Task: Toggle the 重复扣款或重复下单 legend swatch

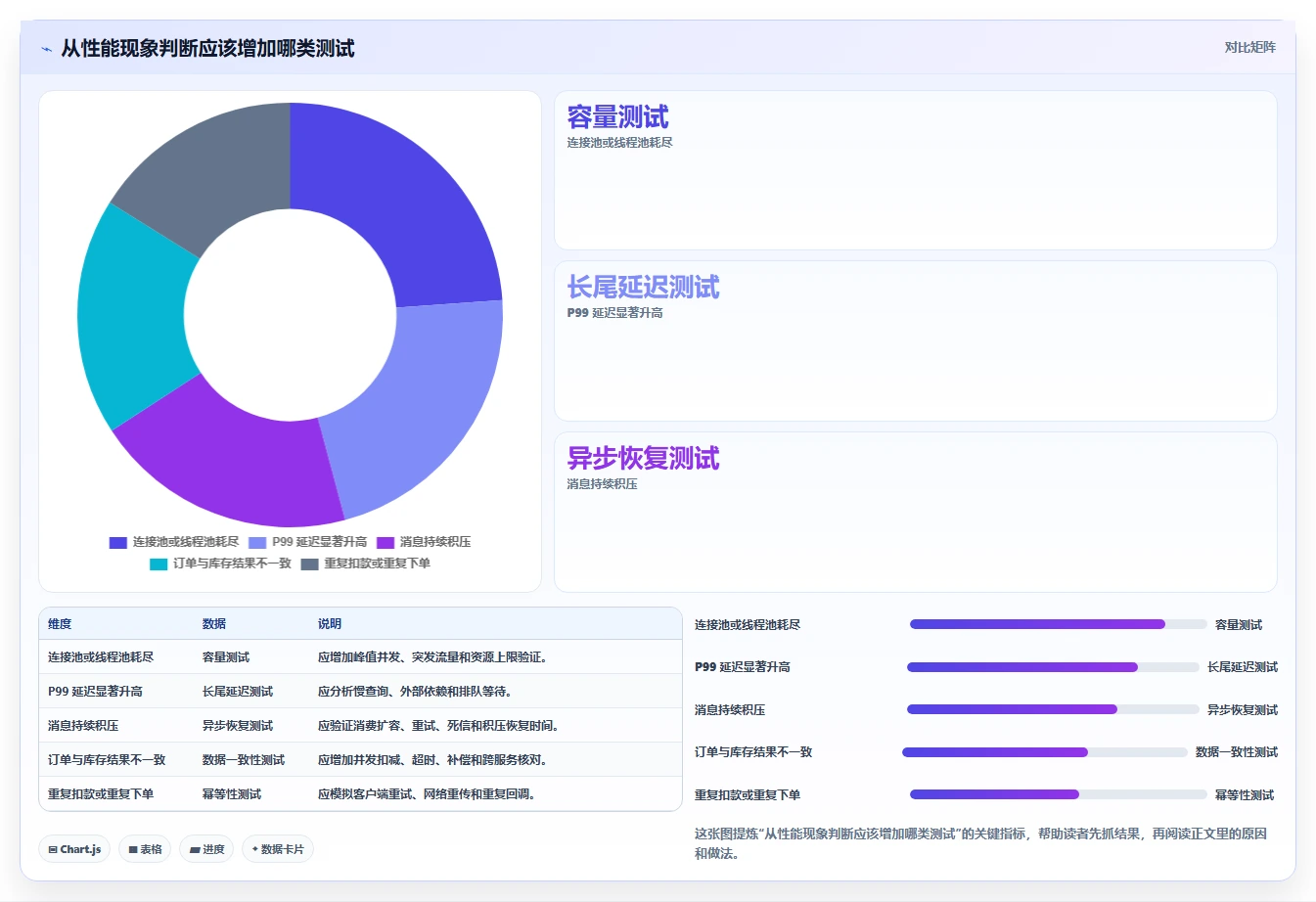Action: (309, 564)
